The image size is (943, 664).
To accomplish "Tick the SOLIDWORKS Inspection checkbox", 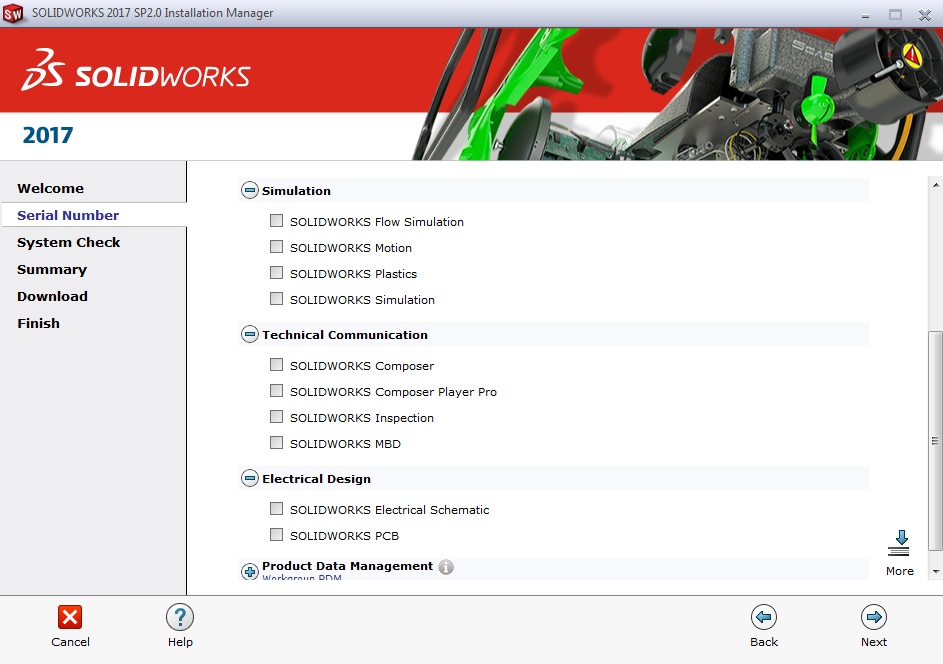I will pyautogui.click(x=277, y=416).
